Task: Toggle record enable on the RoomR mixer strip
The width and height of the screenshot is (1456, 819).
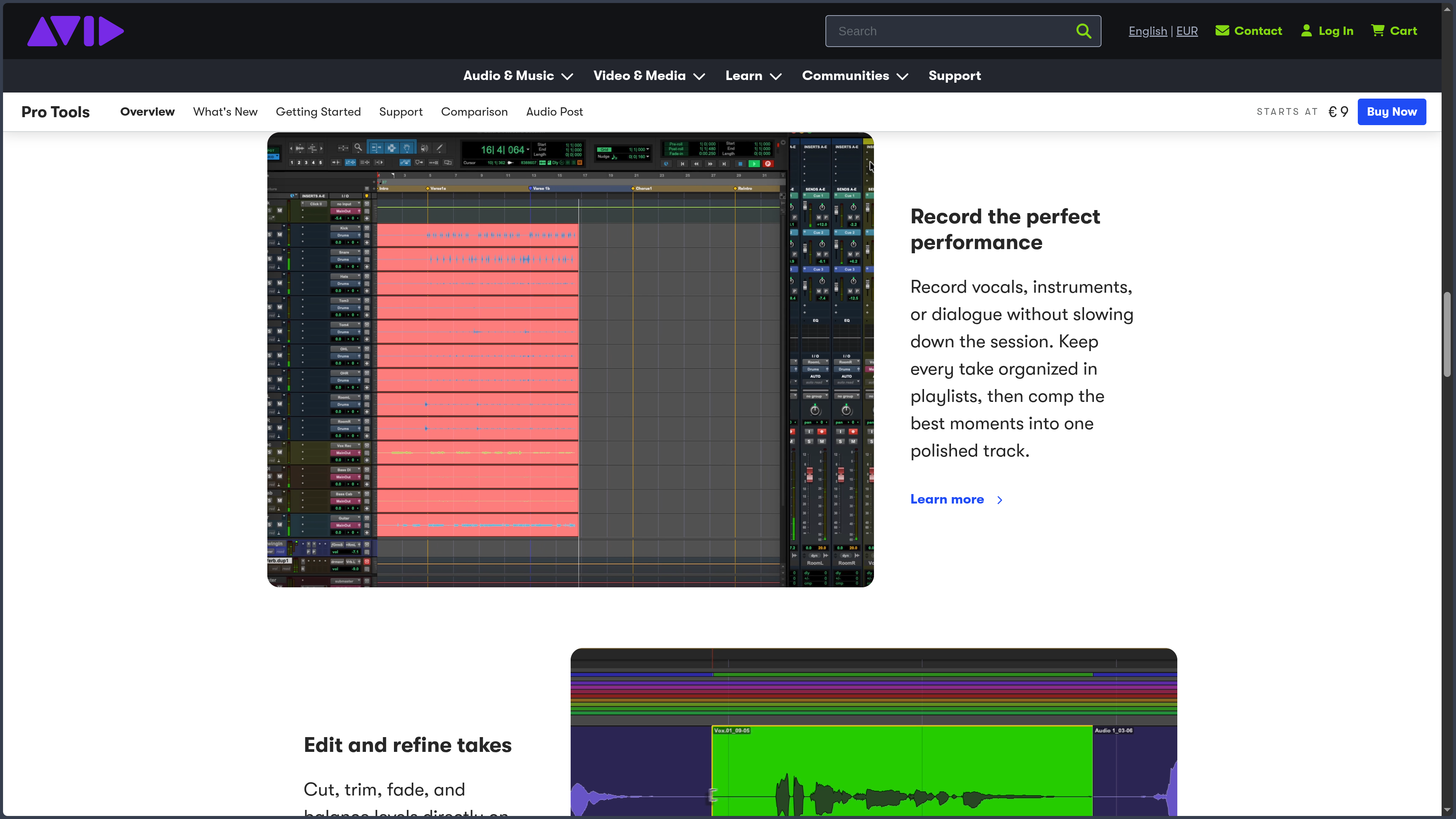Action: click(853, 431)
